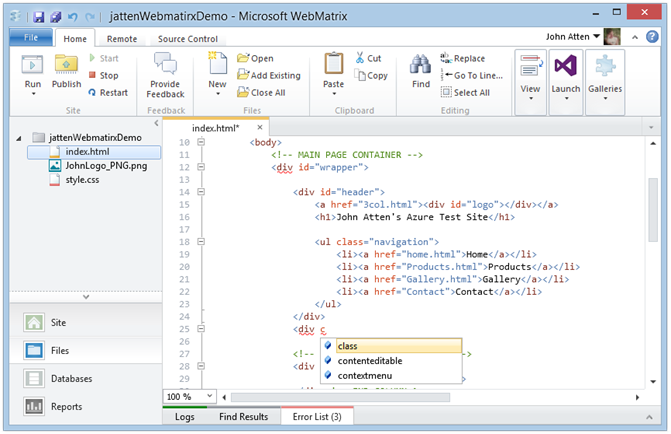The width and height of the screenshot is (671, 434).
Task: Open the File menu tab
Action: click(x=31, y=38)
